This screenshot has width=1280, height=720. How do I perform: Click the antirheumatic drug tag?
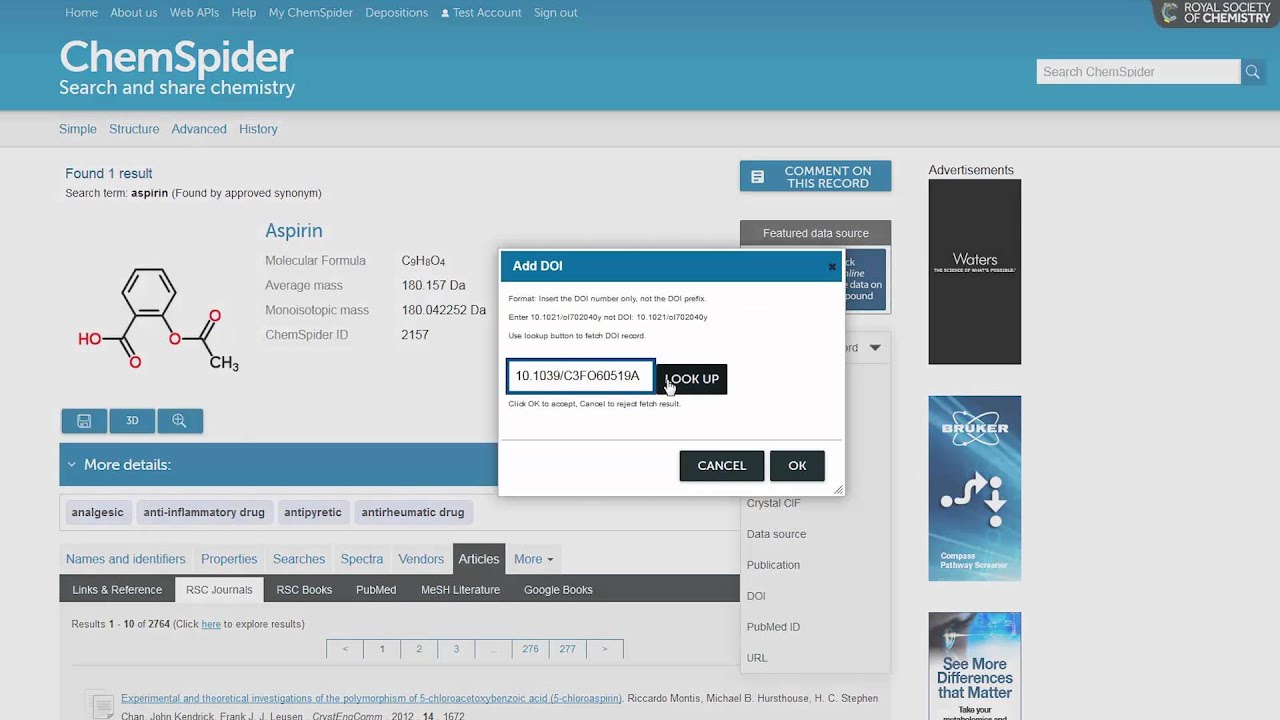coord(413,512)
